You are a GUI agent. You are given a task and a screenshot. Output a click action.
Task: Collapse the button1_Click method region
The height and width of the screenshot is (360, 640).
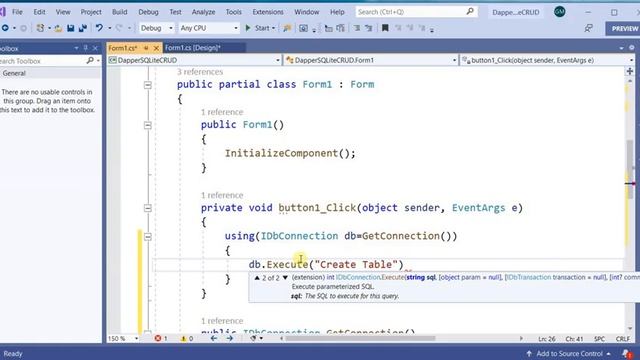[148, 208]
